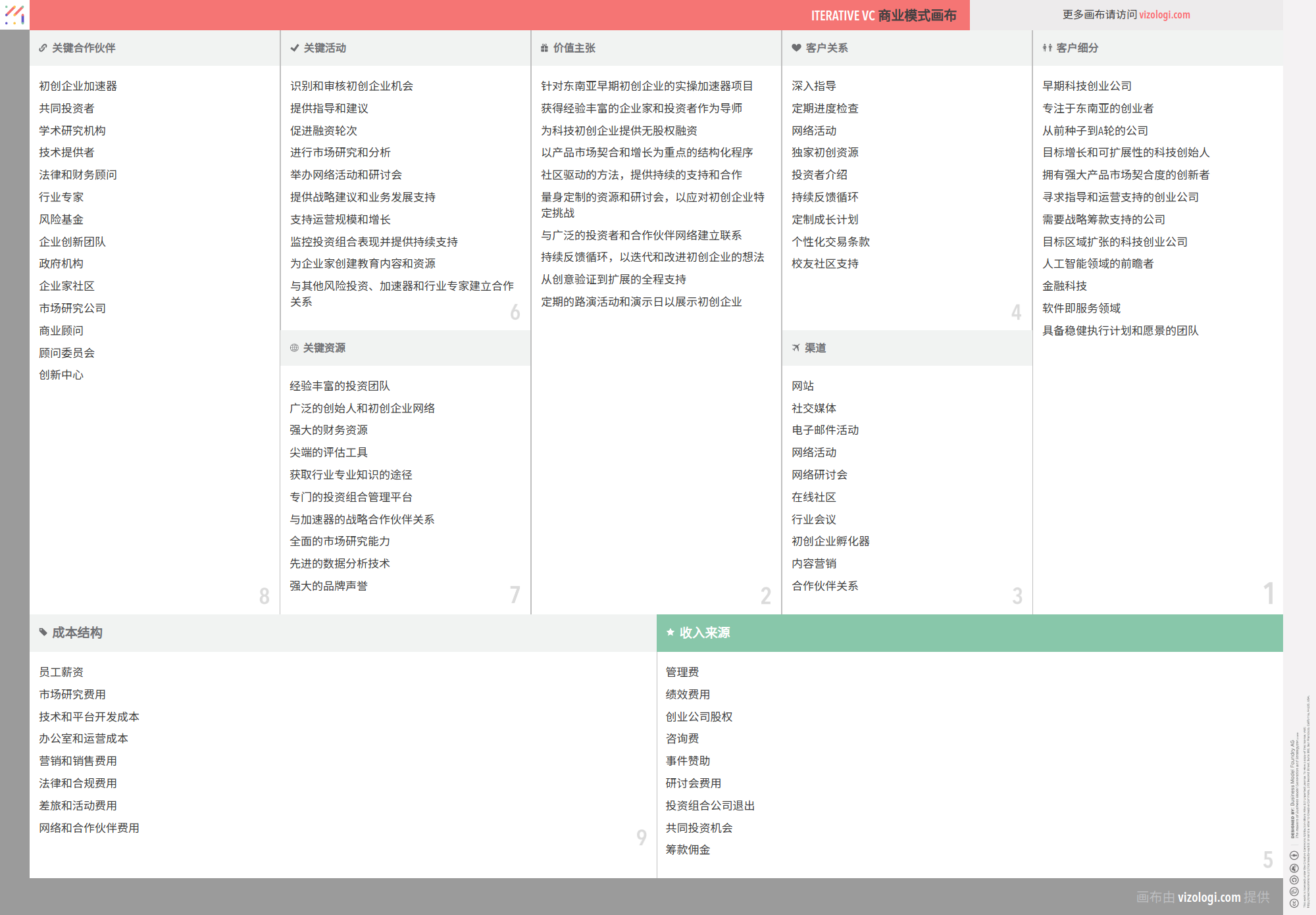The width and height of the screenshot is (1316, 915).
Task: Select the 初创企业加速器 partner entry
Action: pyautogui.click(x=78, y=86)
